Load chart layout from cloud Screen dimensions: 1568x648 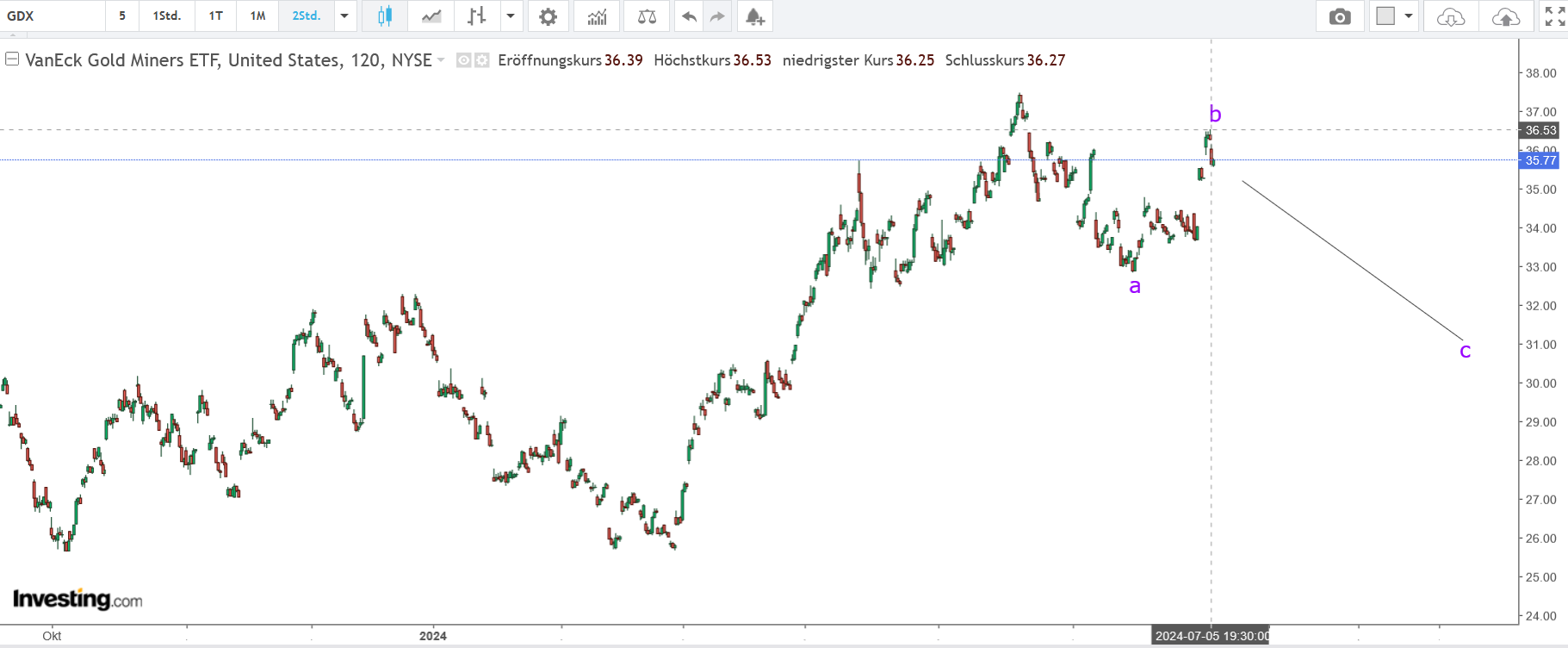pyautogui.click(x=1451, y=16)
